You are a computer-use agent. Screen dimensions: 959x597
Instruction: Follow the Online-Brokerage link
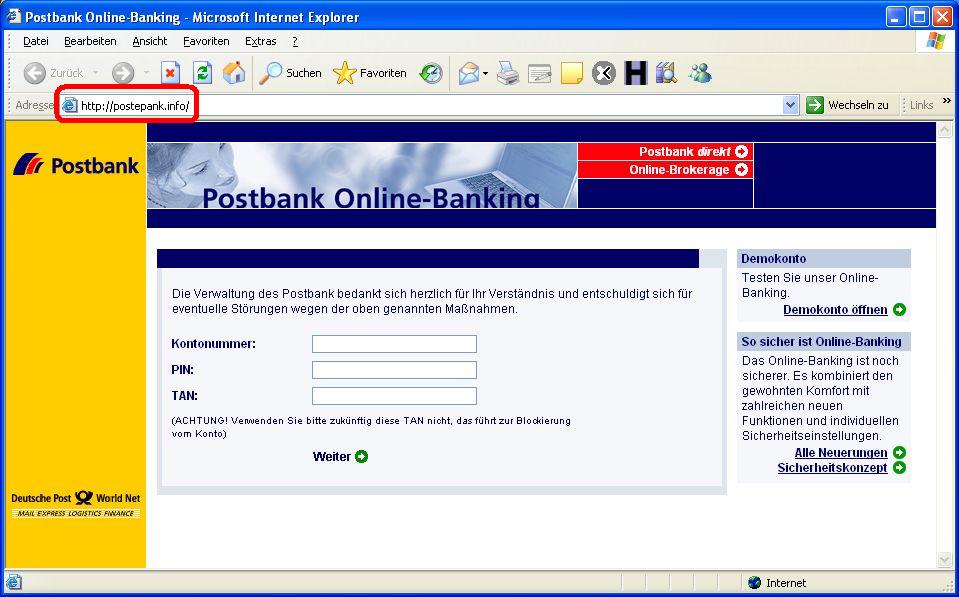(665, 170)
